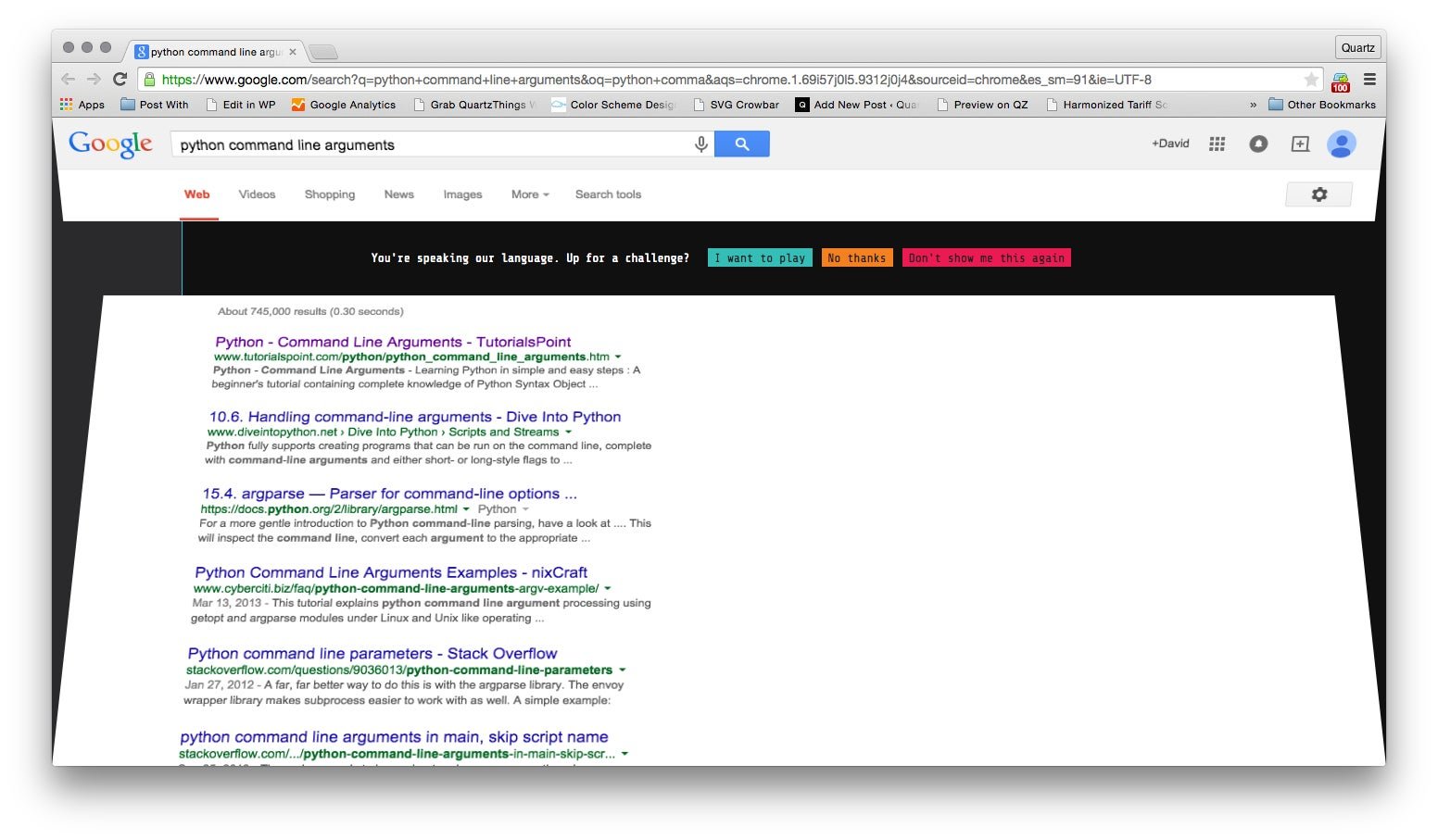The image size is (1438, 840).
Task: Expand cyberciti.biz result URL dropdown arrow
Action: [x=607, y=588]
